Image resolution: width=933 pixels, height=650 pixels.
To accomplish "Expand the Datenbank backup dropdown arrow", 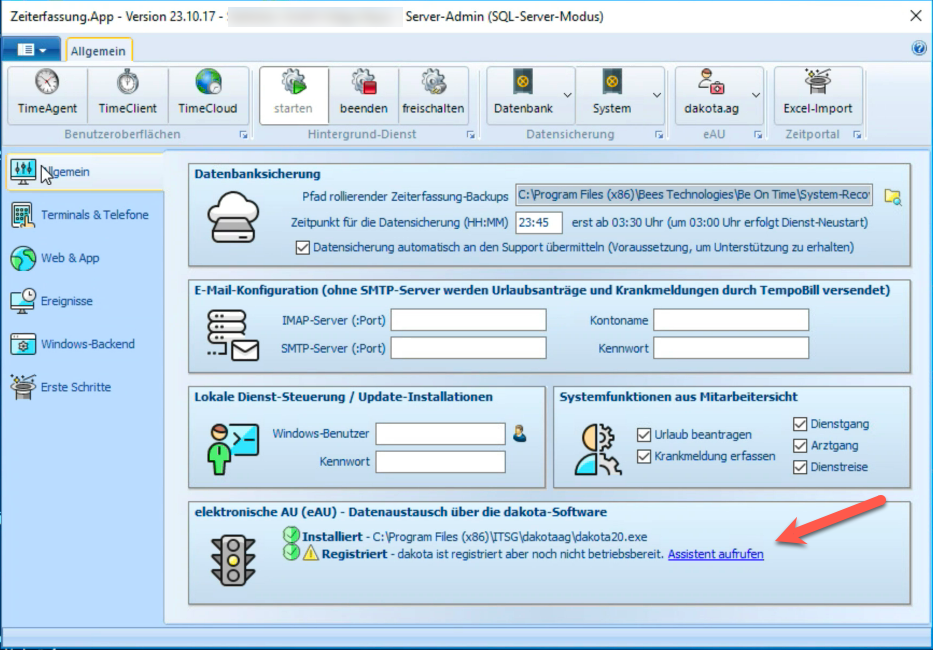I will [567, 95].
